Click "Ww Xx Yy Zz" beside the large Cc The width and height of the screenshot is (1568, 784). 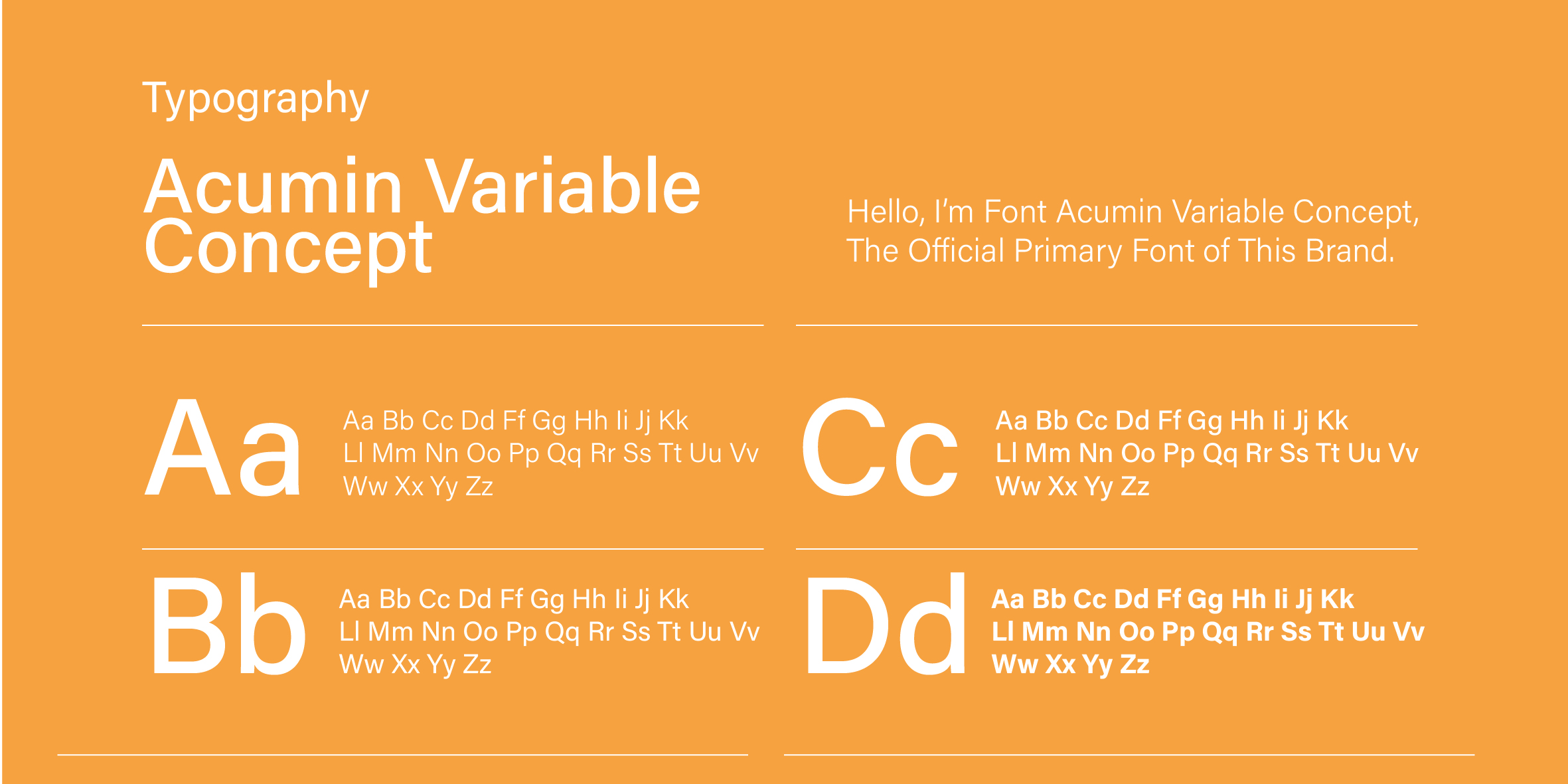click(x=1072, y=487)
